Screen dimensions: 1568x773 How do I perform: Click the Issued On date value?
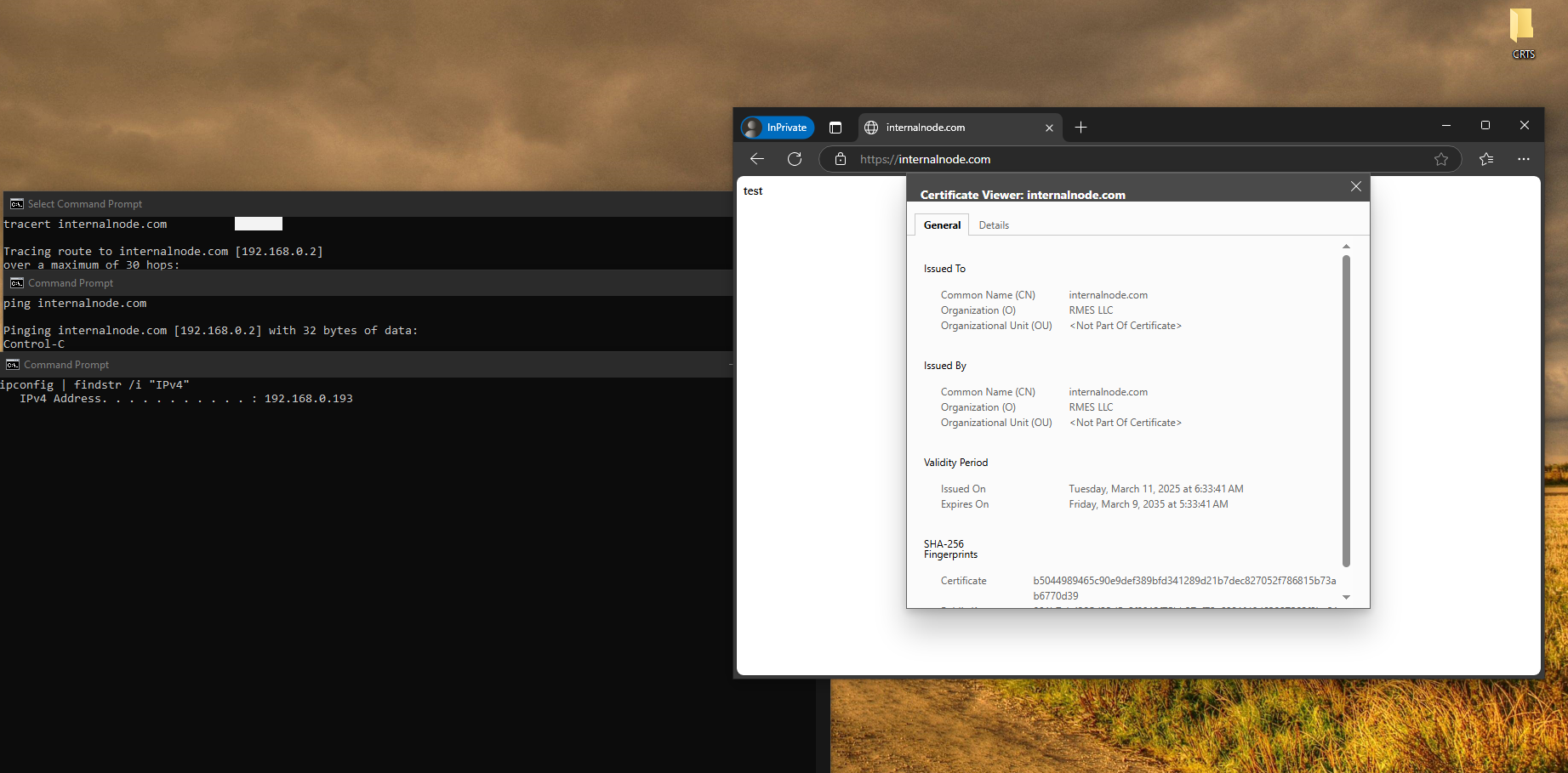point(1156,489)
